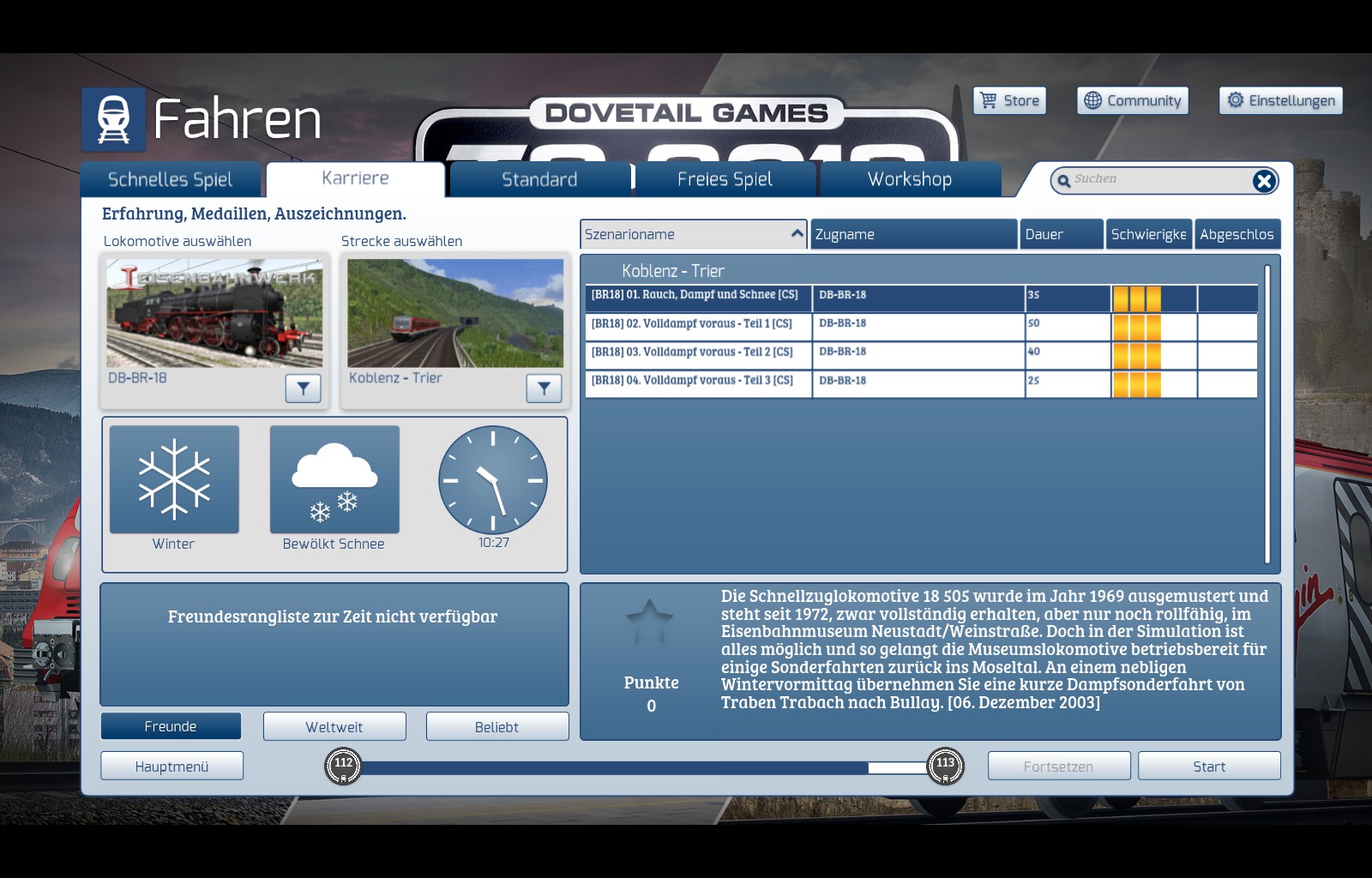Select the Koblenz - Trier route thumbnail
Viewport: 1372px width, 878px height.
tap(455, 313)
